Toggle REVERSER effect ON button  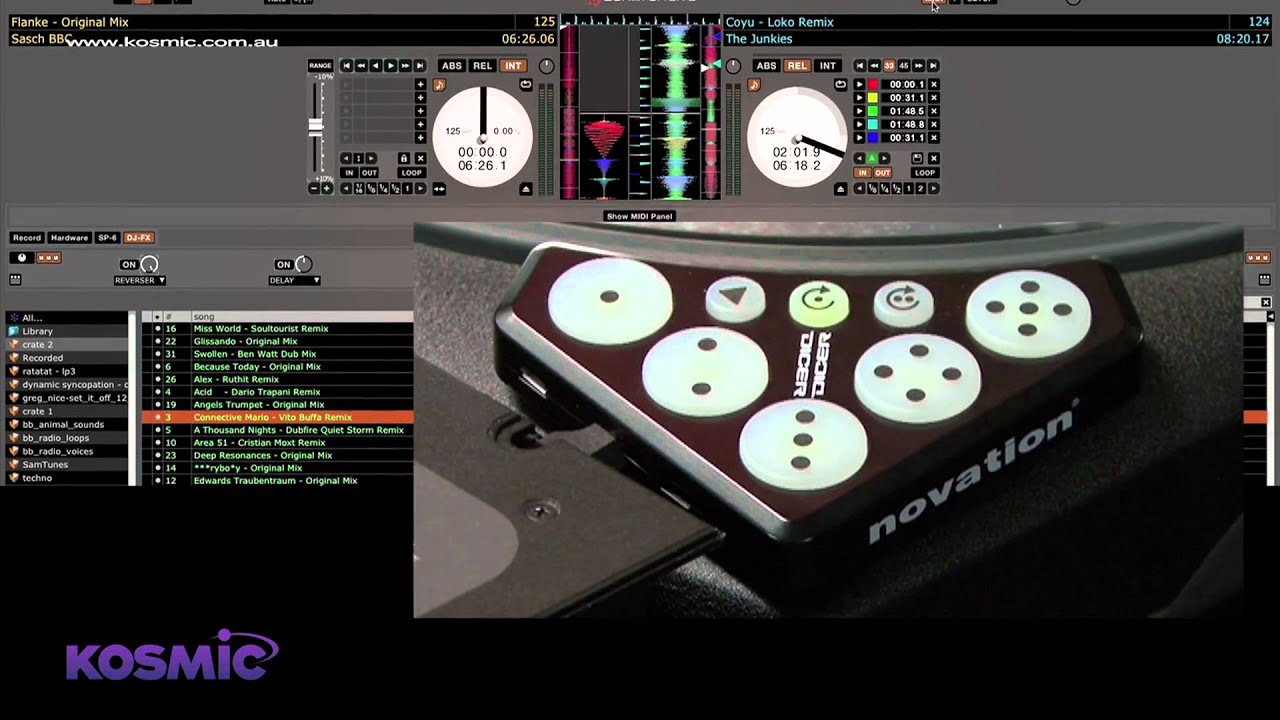[128, 264]
